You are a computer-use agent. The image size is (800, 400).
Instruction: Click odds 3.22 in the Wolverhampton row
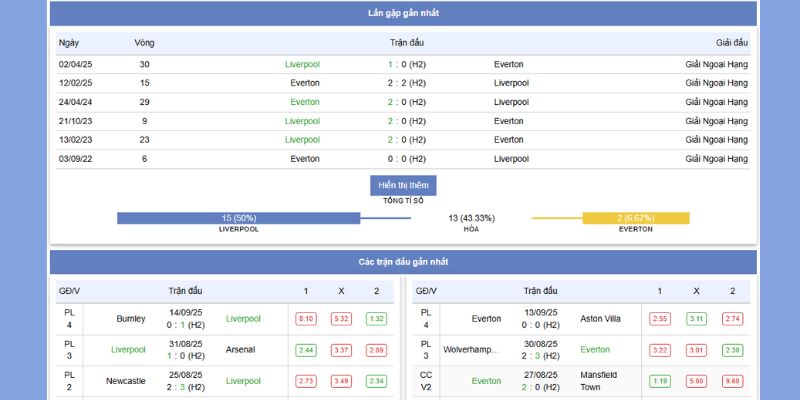click(x=660, y=351)
